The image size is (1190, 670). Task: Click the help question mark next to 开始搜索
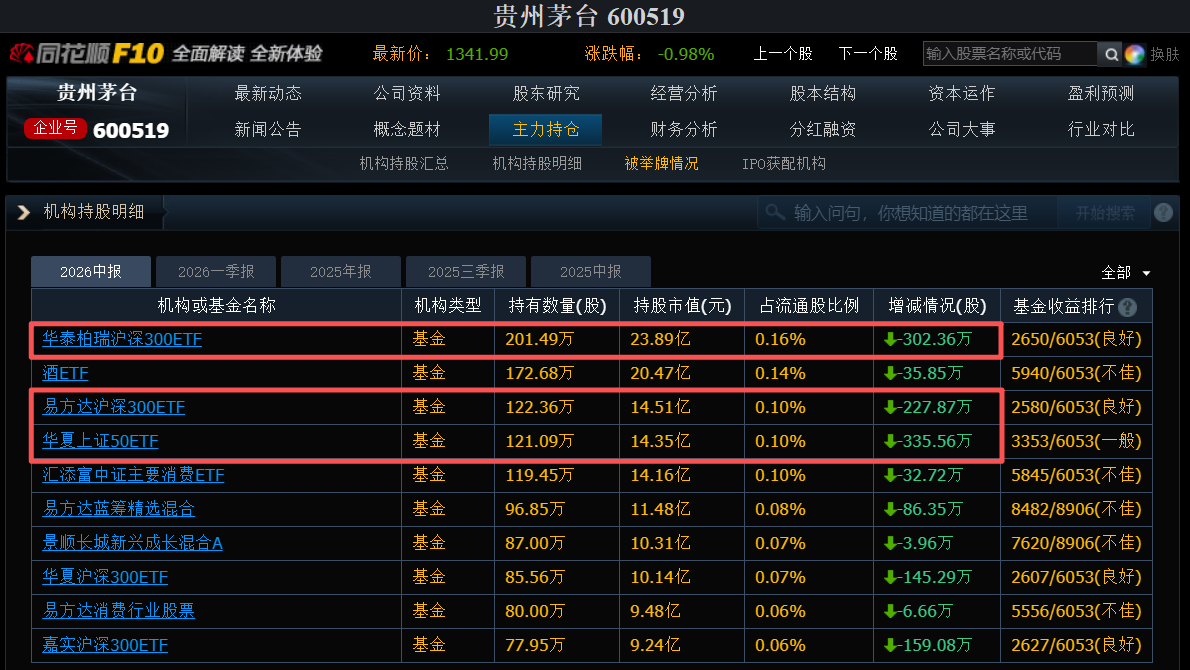click(x=1163, y=212)
